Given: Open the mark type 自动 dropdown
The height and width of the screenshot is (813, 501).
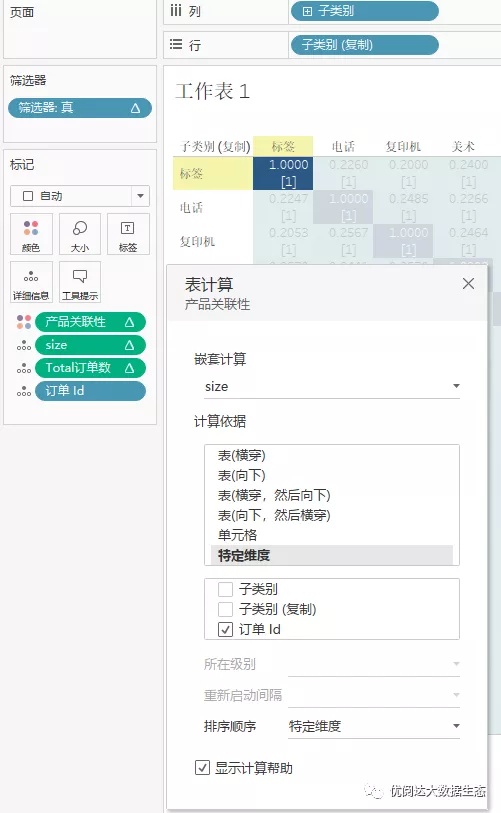Looking at the screenshot, I should (80, 196).
